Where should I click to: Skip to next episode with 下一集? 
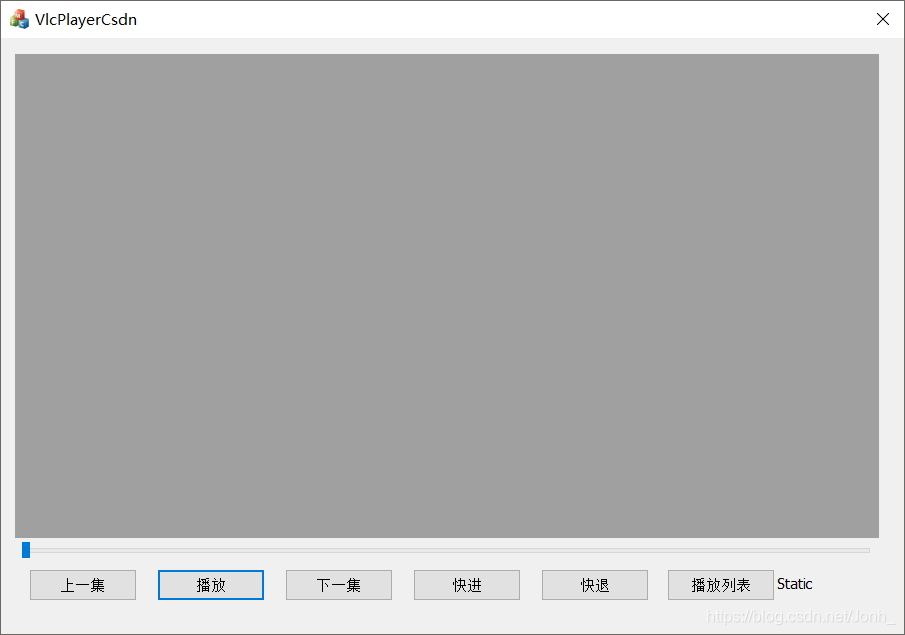pos(339,585)
